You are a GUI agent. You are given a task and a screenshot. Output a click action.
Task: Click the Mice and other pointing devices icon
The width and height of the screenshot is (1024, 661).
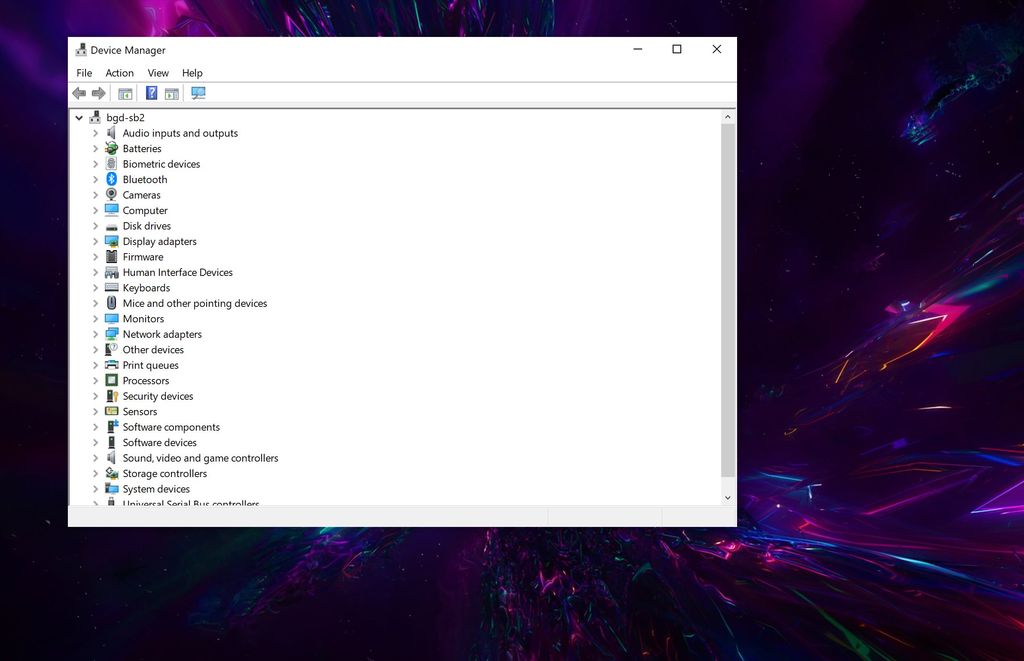[112, 303]
